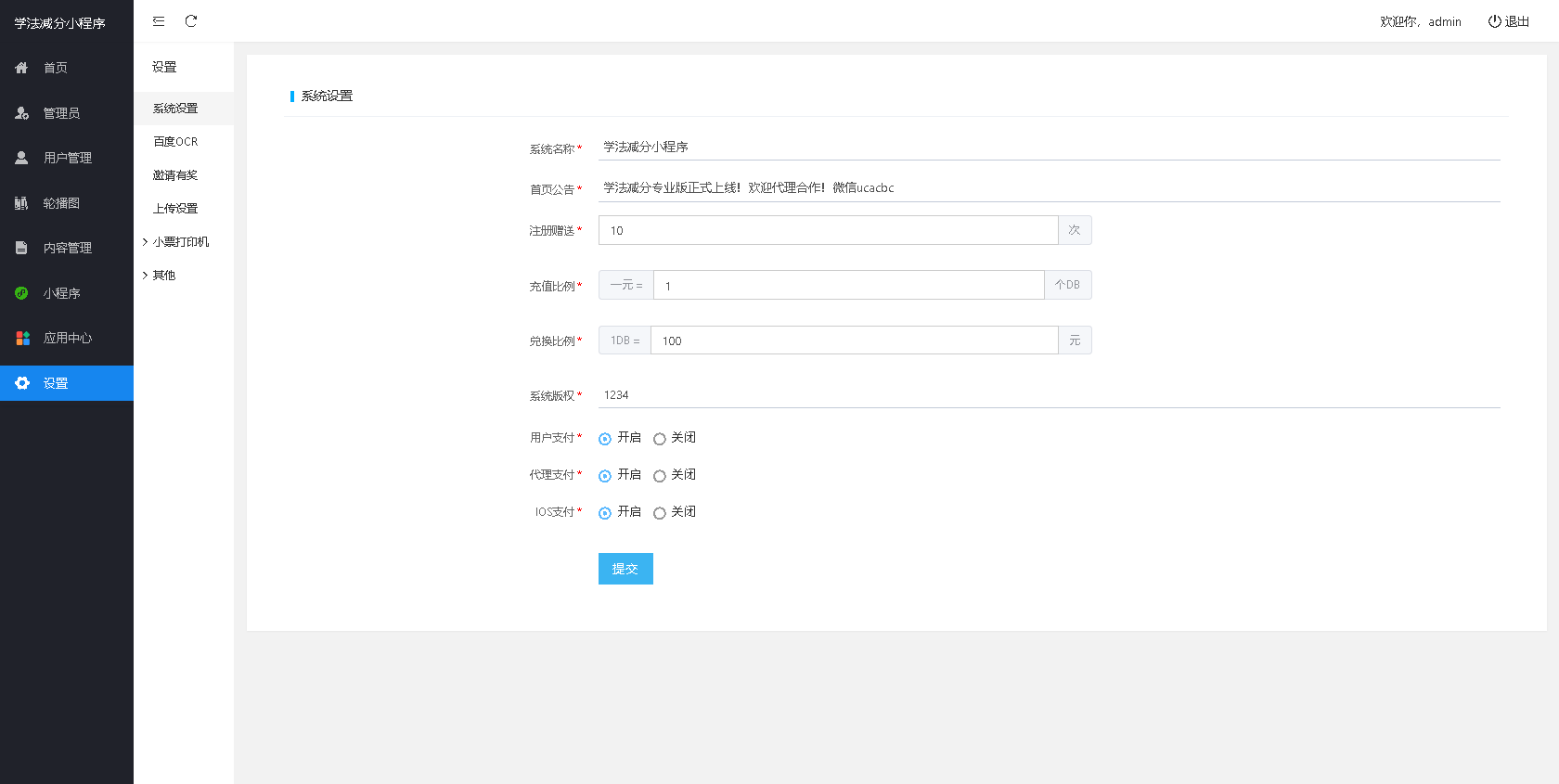Refresh the page using the reload icon
1559x784 pixels.
[191, 21]
